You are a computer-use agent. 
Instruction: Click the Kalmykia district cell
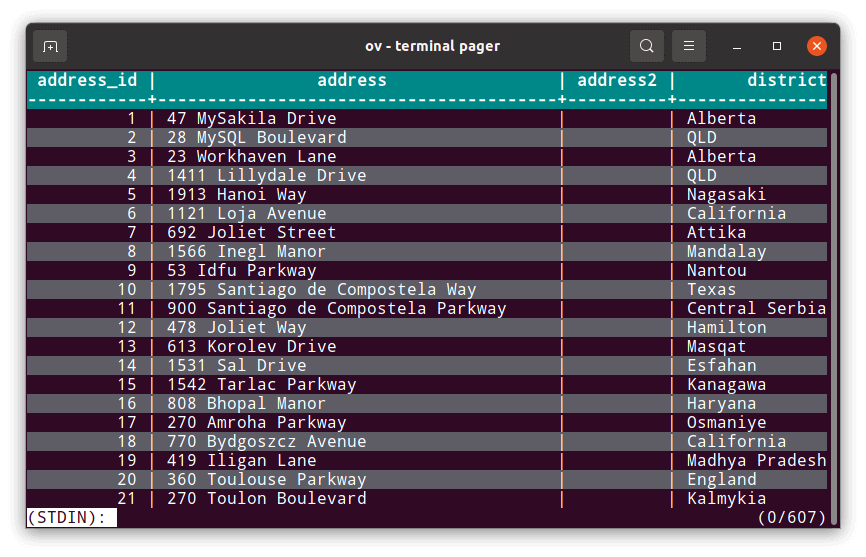pos(727,498)
